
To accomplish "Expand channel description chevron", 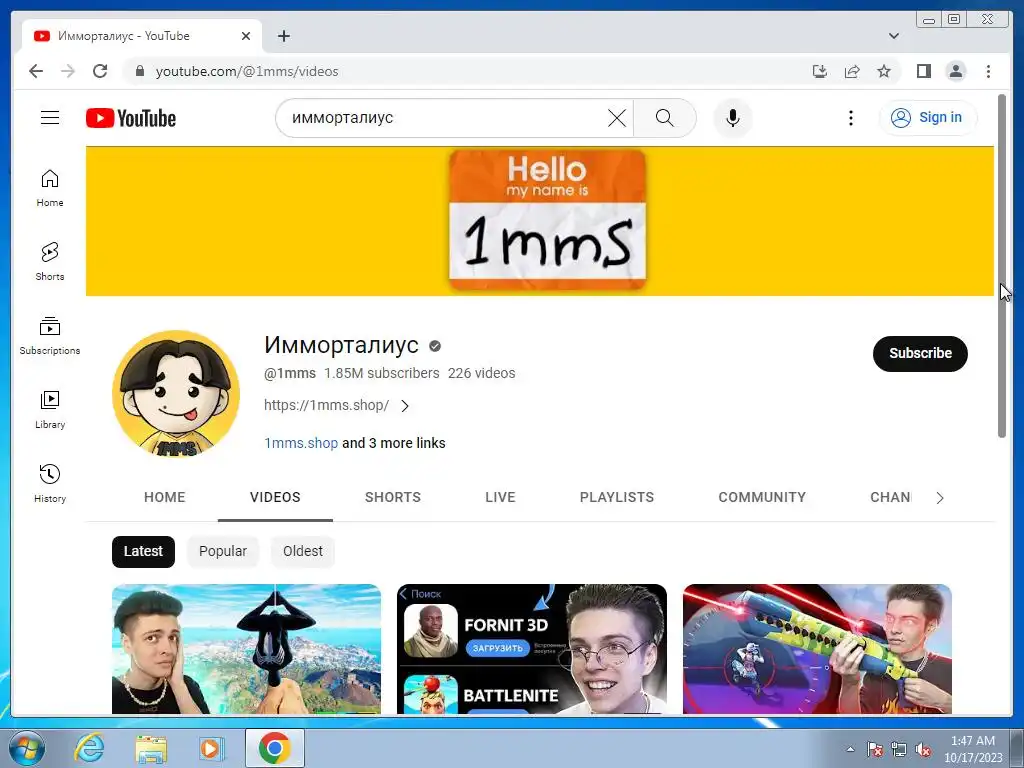I will pos(405,406).
